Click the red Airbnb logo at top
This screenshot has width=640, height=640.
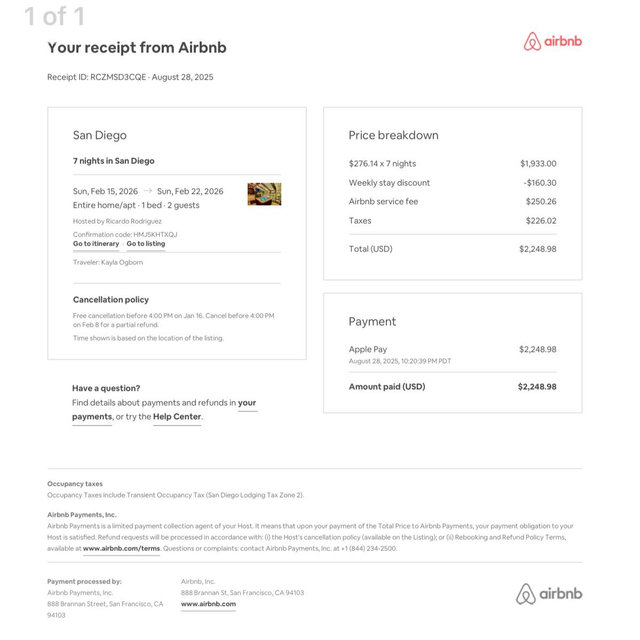[553, 41]
